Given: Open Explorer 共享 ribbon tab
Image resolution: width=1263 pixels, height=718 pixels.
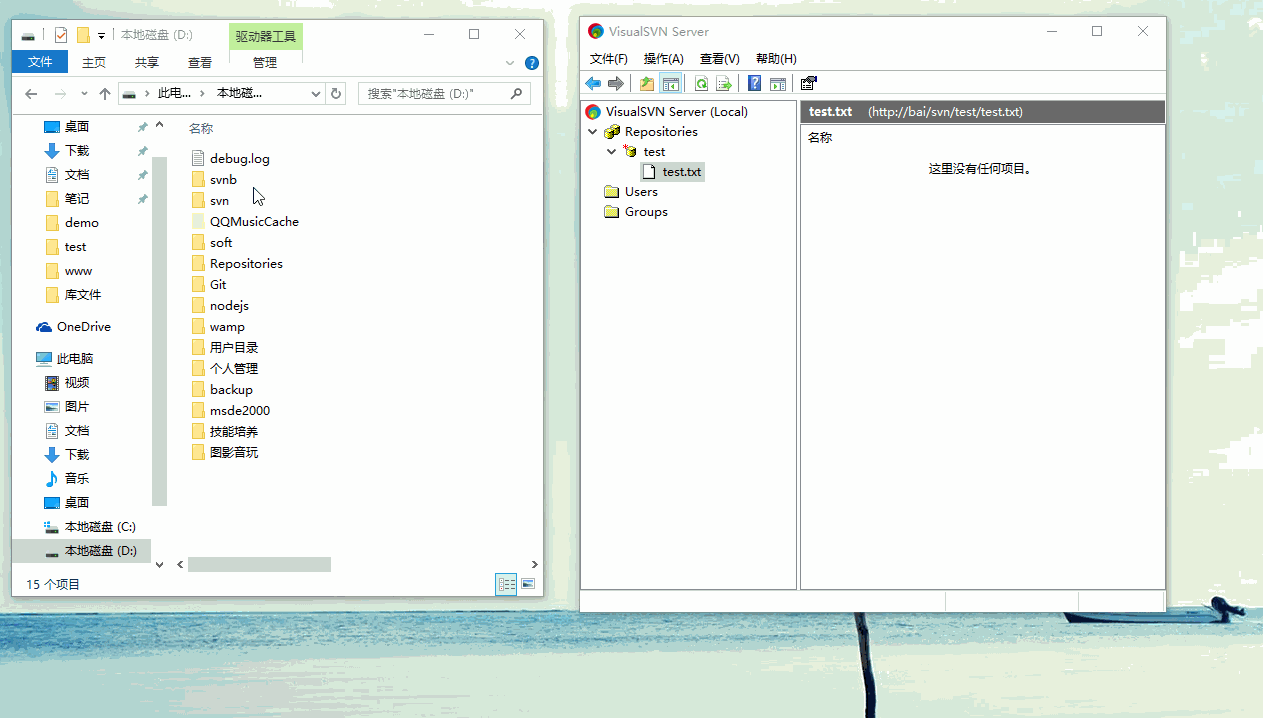Looking at the screenshot, I should point(147,62).
